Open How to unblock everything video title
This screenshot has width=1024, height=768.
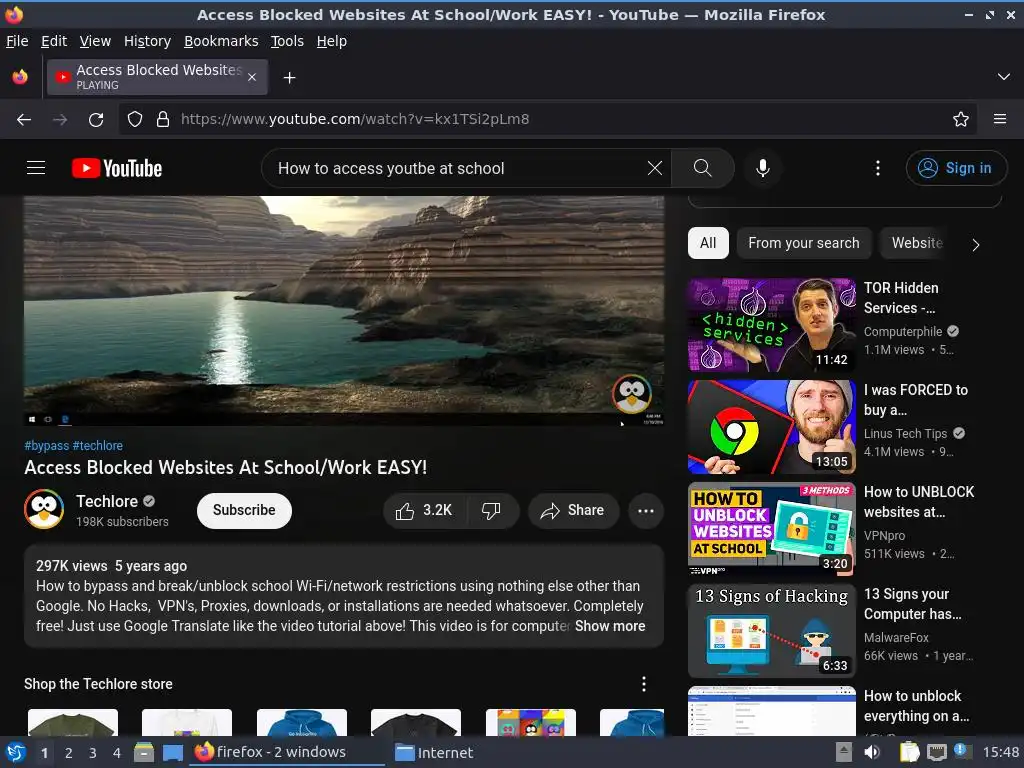[916, 706]
